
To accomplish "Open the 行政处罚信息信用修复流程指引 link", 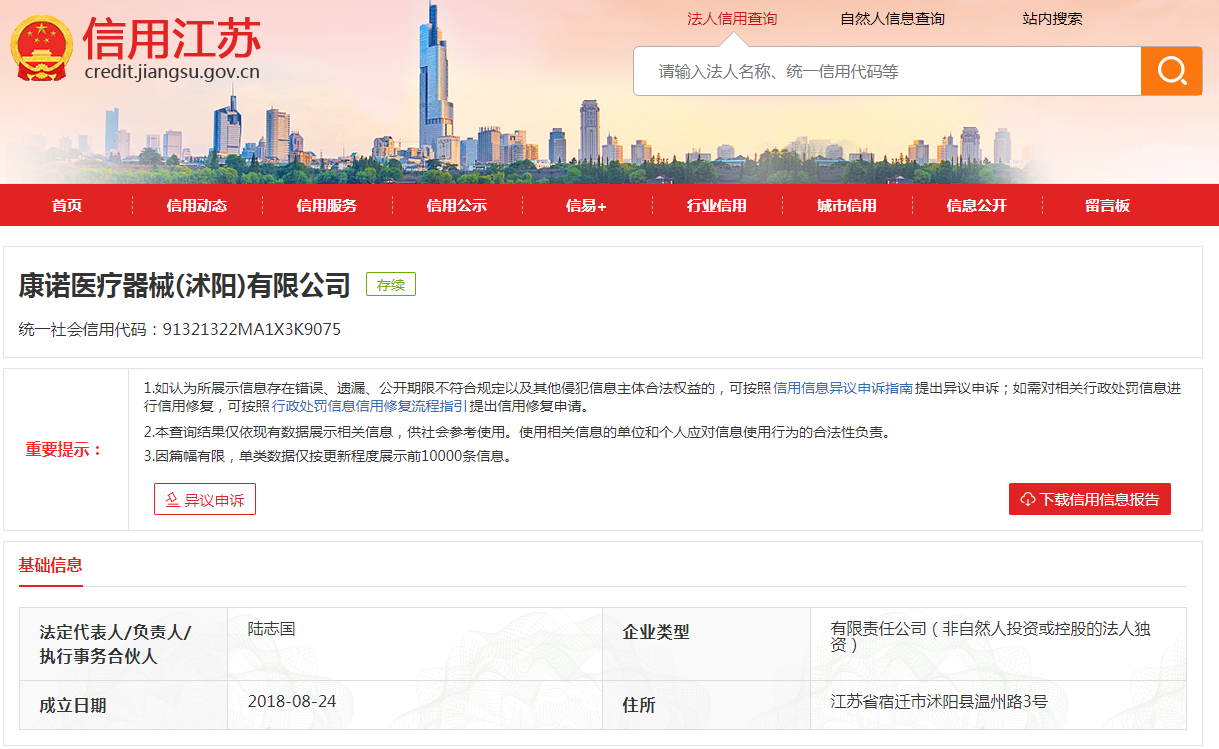I will tap(370, 406).
